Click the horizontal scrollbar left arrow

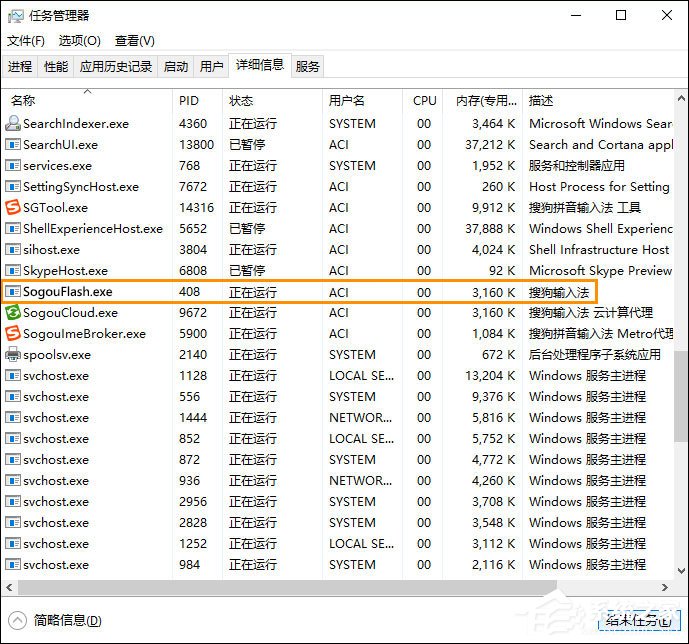(x=9, y=587)
